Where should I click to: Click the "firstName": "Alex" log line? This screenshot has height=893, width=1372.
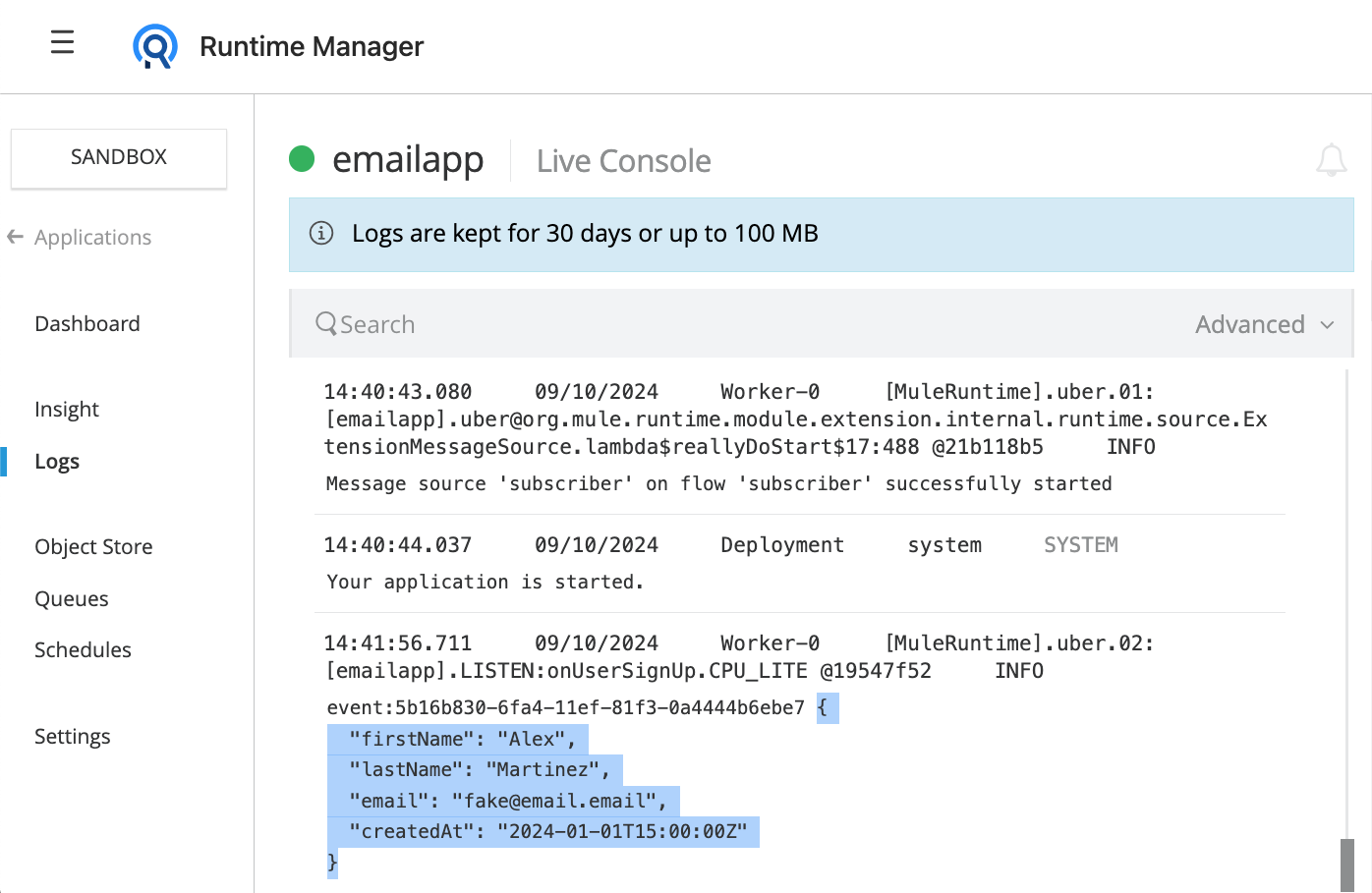[x=463, y=739]
